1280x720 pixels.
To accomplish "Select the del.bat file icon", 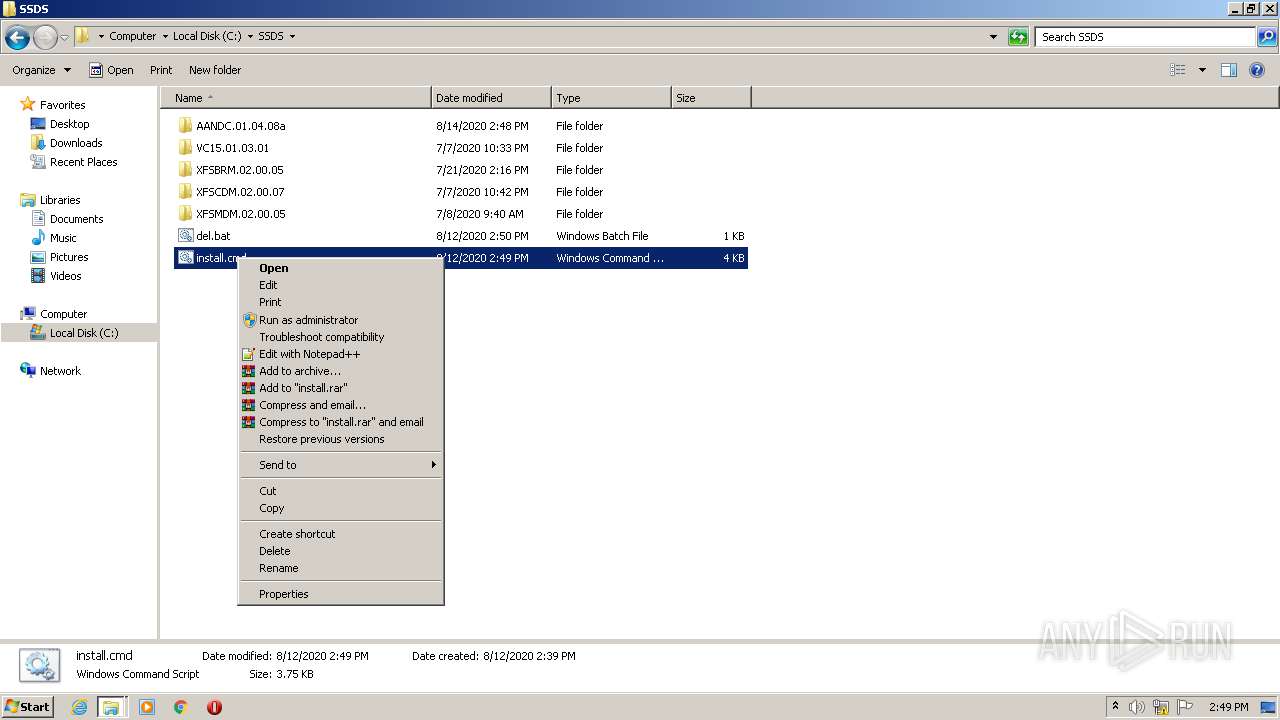I will [x=185, y=236].
